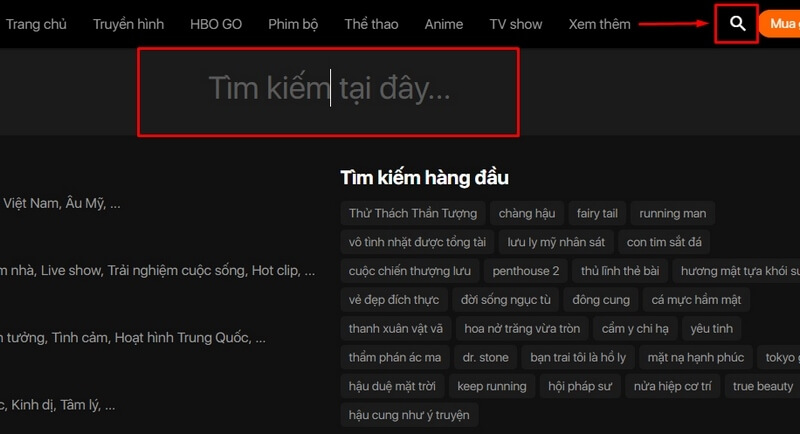The height and width of the screenshot is (434, 800).
Task: Pick the 'dr. stone' search tag
Action: coord(485,357)
